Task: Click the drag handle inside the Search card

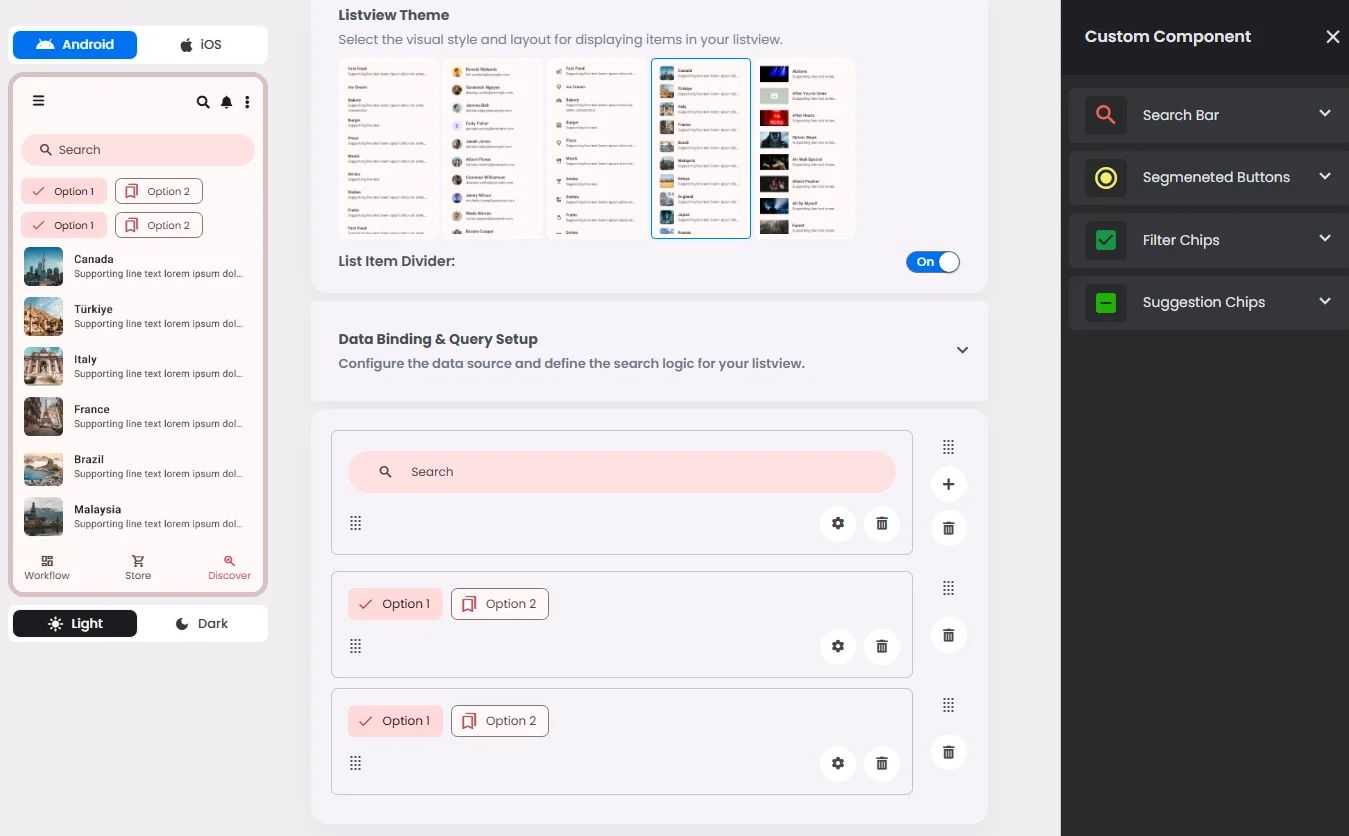Action: point(355,523)
